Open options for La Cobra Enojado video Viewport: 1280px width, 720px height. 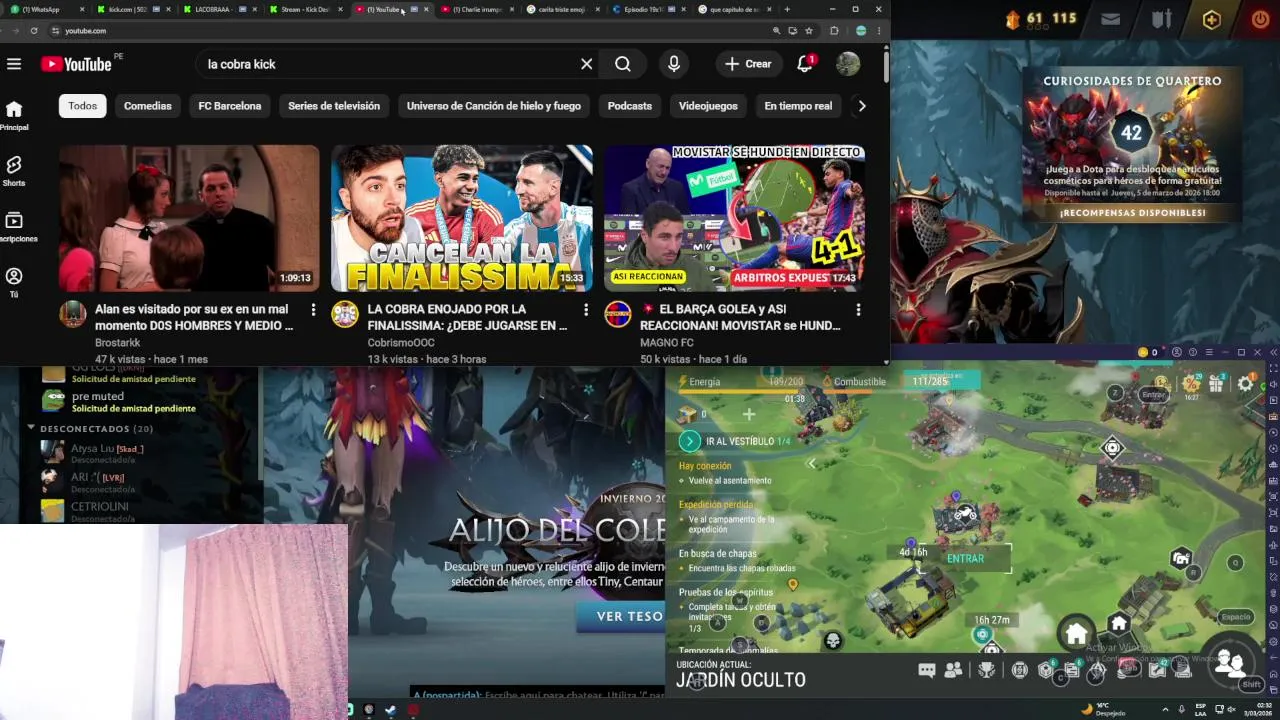coord(586,310)
